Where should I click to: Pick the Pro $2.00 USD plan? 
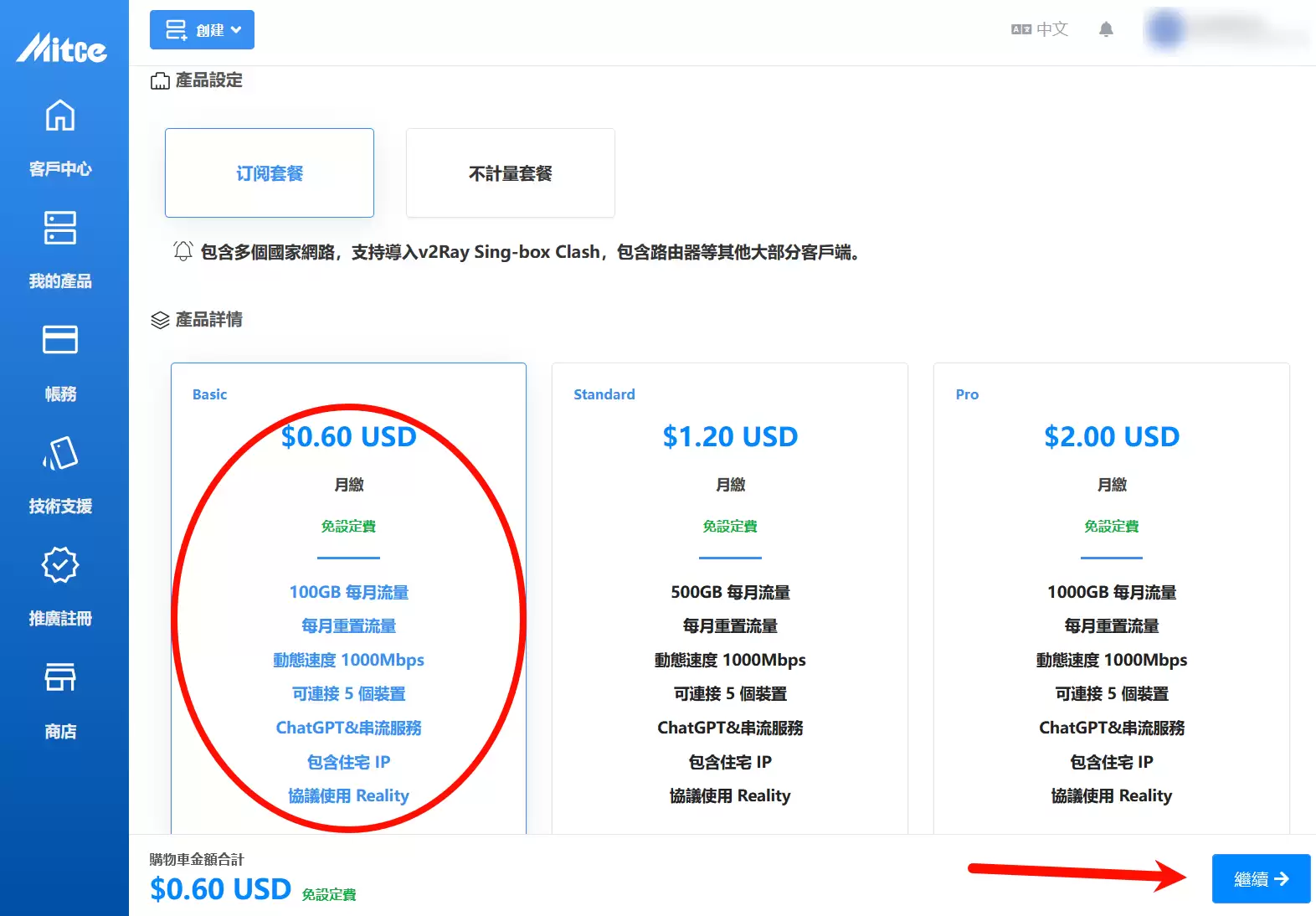coord(1111,436)
